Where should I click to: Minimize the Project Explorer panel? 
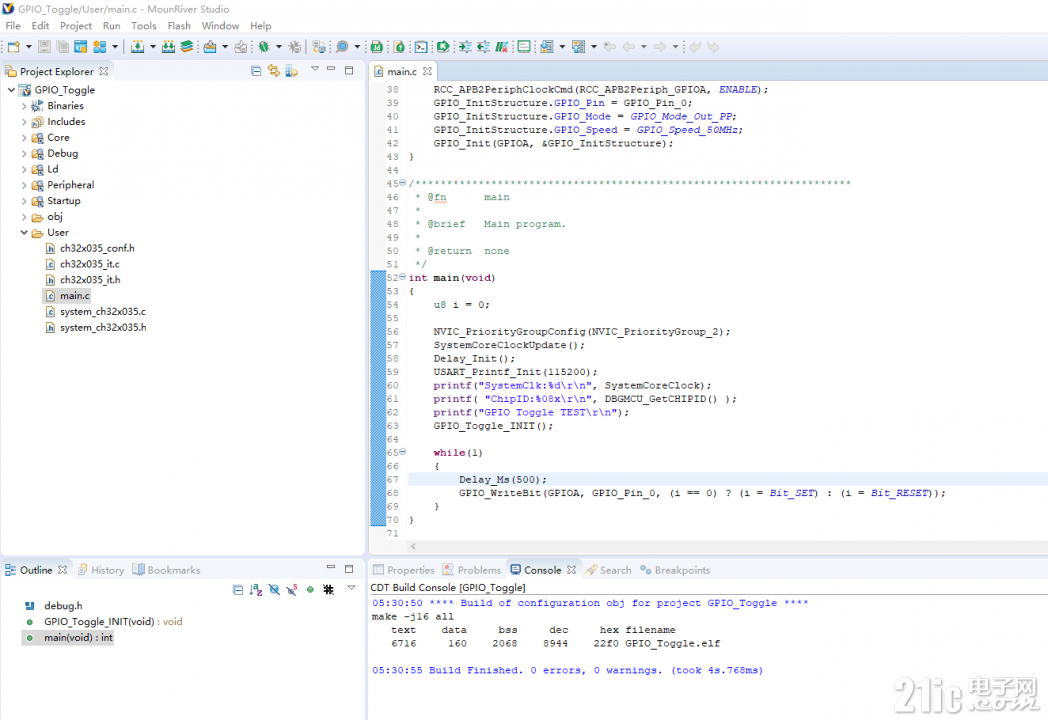tap(331, 70)
